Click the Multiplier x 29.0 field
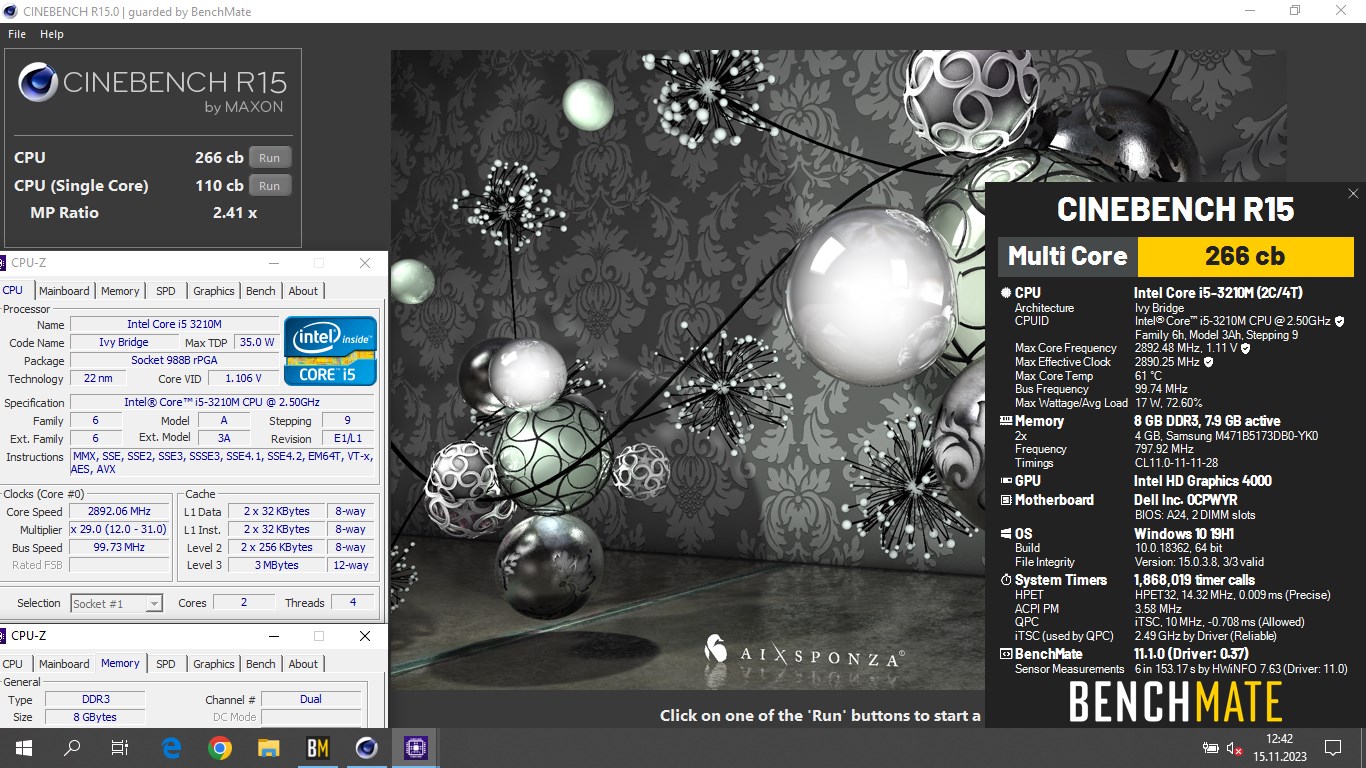This screenshot has width=1366, height=768. coord(119,529)
